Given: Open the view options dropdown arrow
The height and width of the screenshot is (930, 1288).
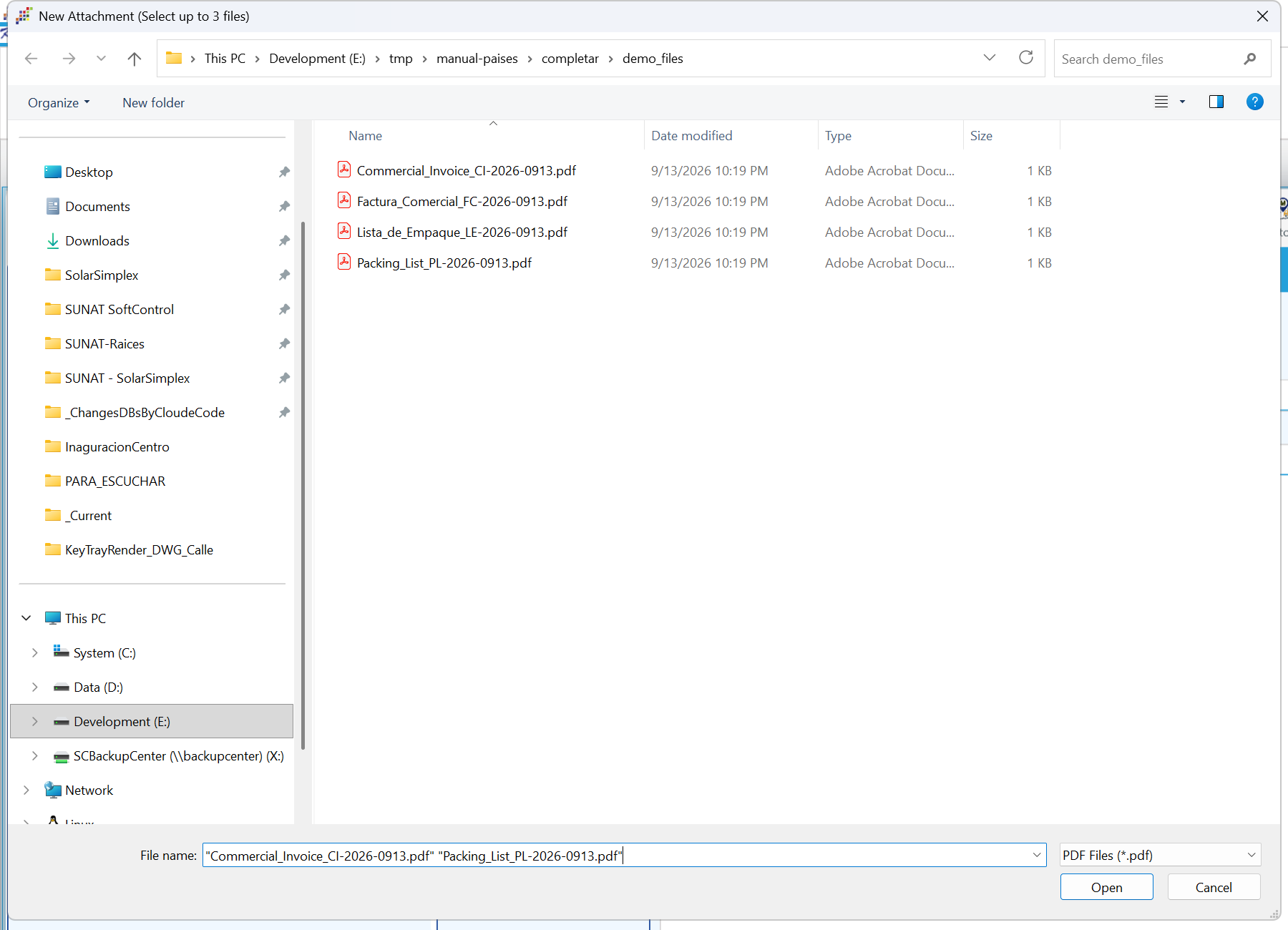Looking at the screenshot, I should [x=1182, y=102].
